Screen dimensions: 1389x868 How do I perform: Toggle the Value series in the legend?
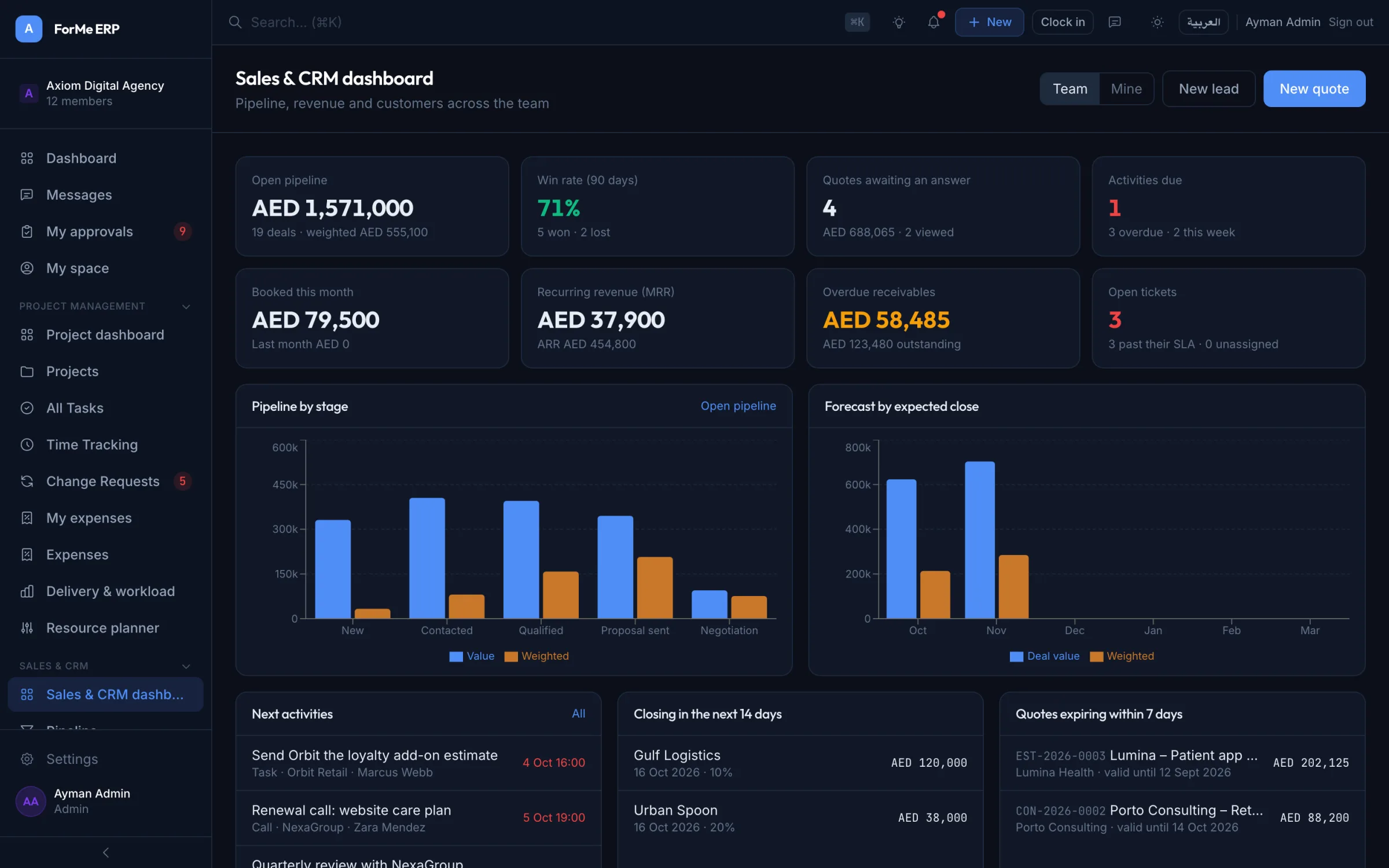tap(472, 656)
